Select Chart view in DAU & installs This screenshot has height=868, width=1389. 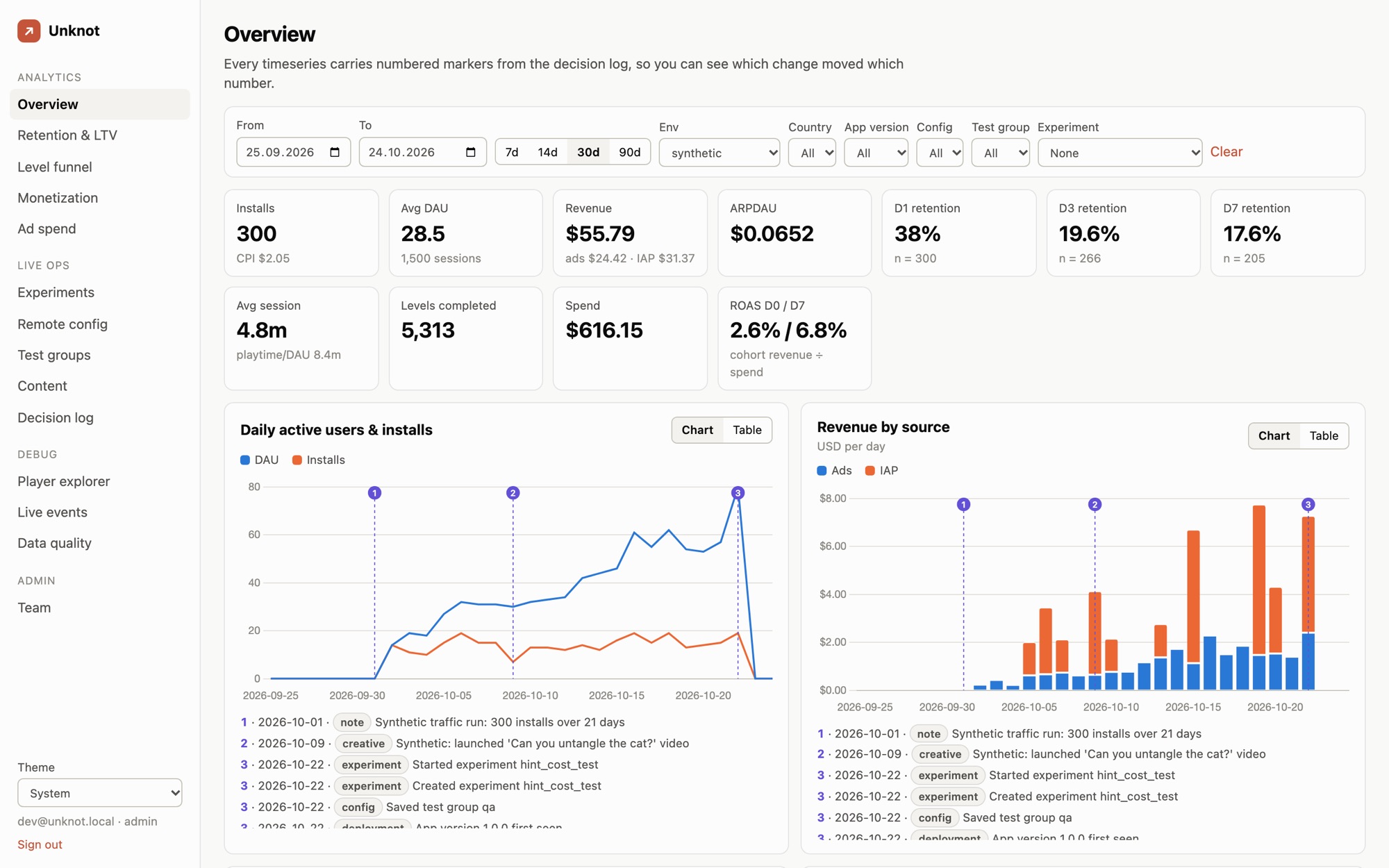click(697, 430)
